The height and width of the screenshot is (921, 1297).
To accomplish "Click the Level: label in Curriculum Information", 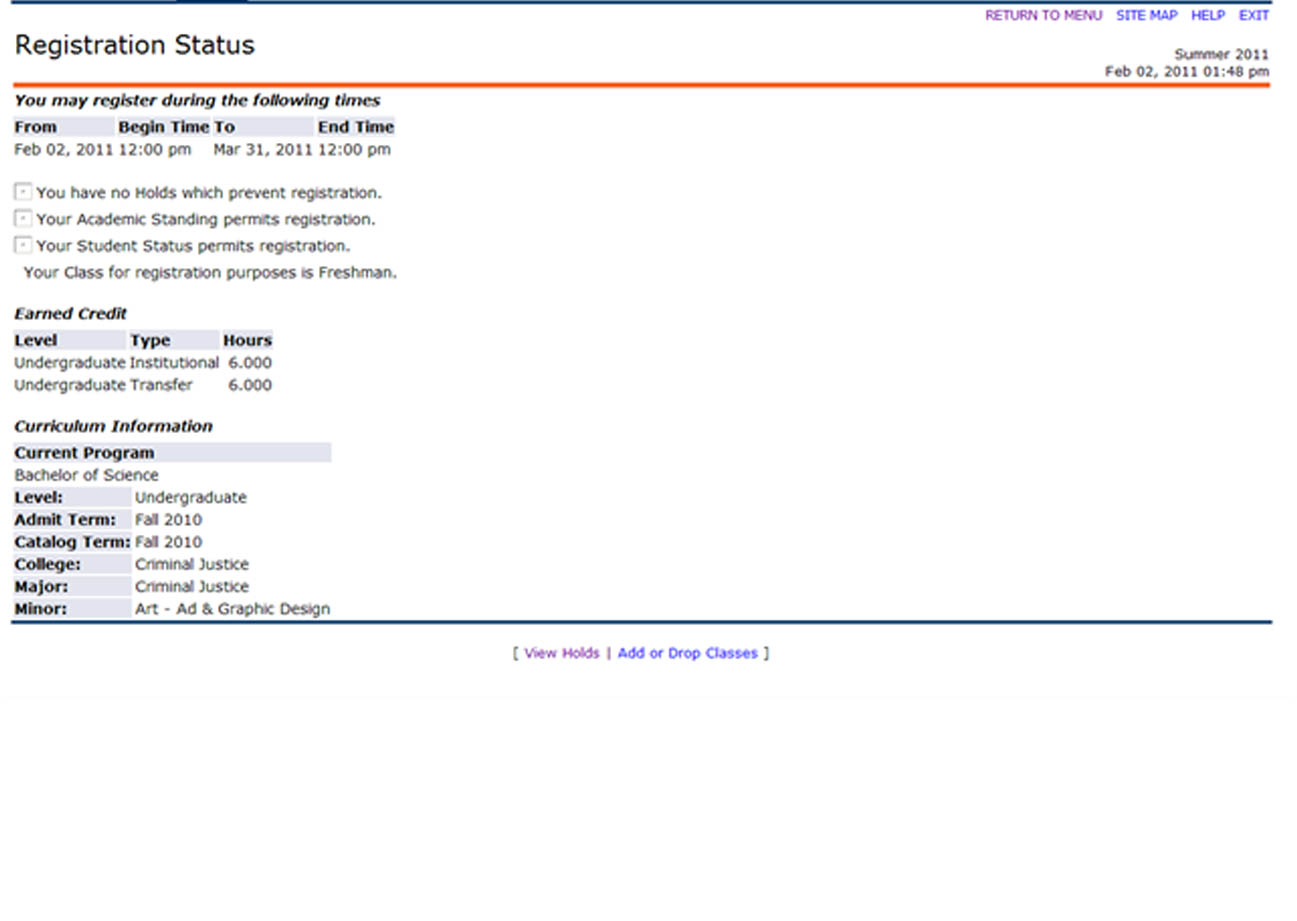I will [x=72, y=498].
